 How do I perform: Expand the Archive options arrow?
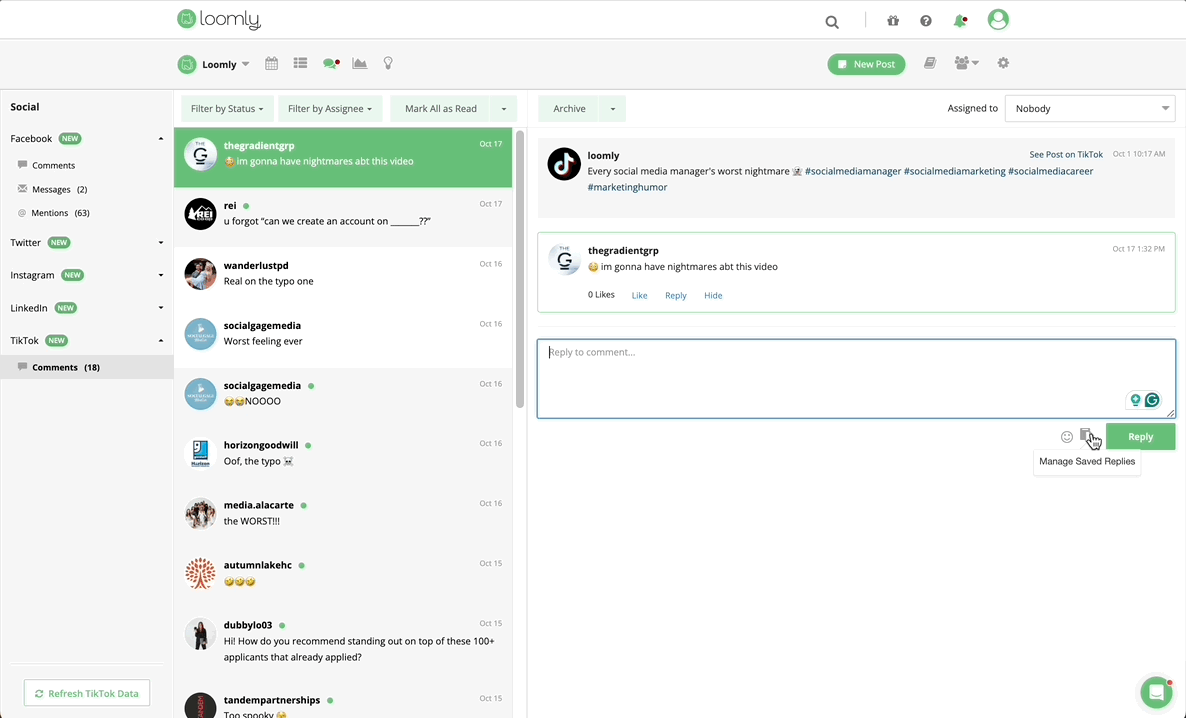612,109
